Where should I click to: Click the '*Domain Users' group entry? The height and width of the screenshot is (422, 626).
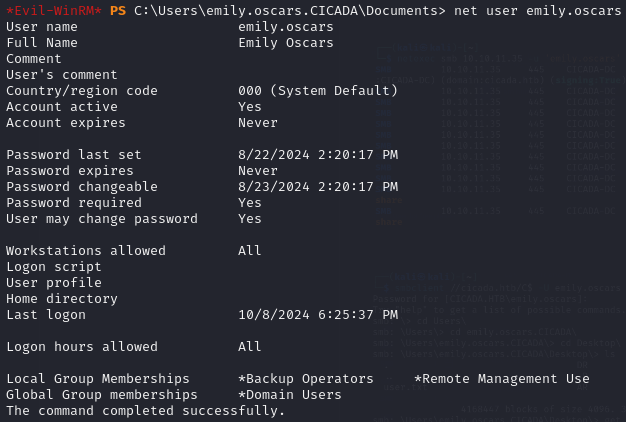tap(289, 395)
